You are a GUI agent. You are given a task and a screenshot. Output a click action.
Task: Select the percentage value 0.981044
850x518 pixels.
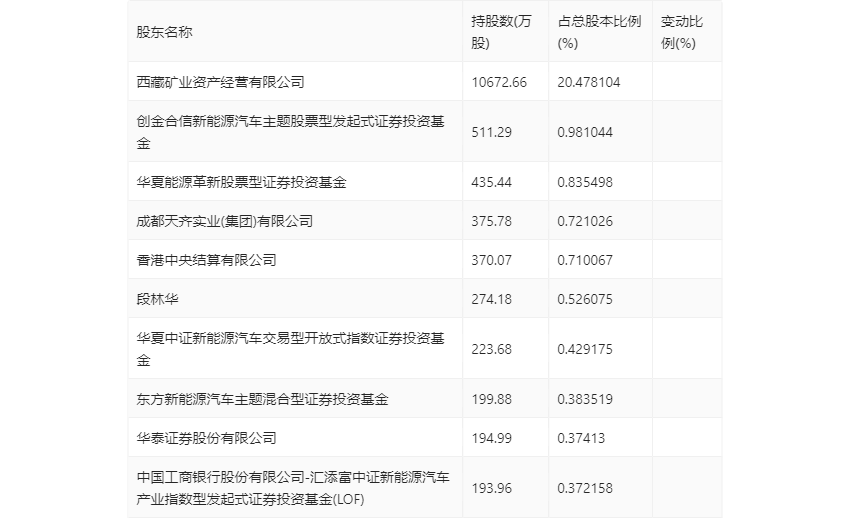(x=585, y=132)
